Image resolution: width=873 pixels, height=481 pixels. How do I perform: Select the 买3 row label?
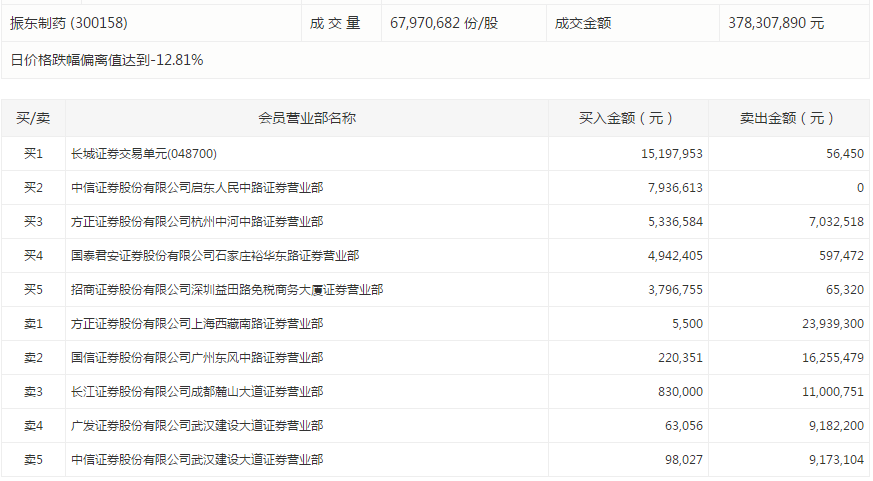pos(33,222)
